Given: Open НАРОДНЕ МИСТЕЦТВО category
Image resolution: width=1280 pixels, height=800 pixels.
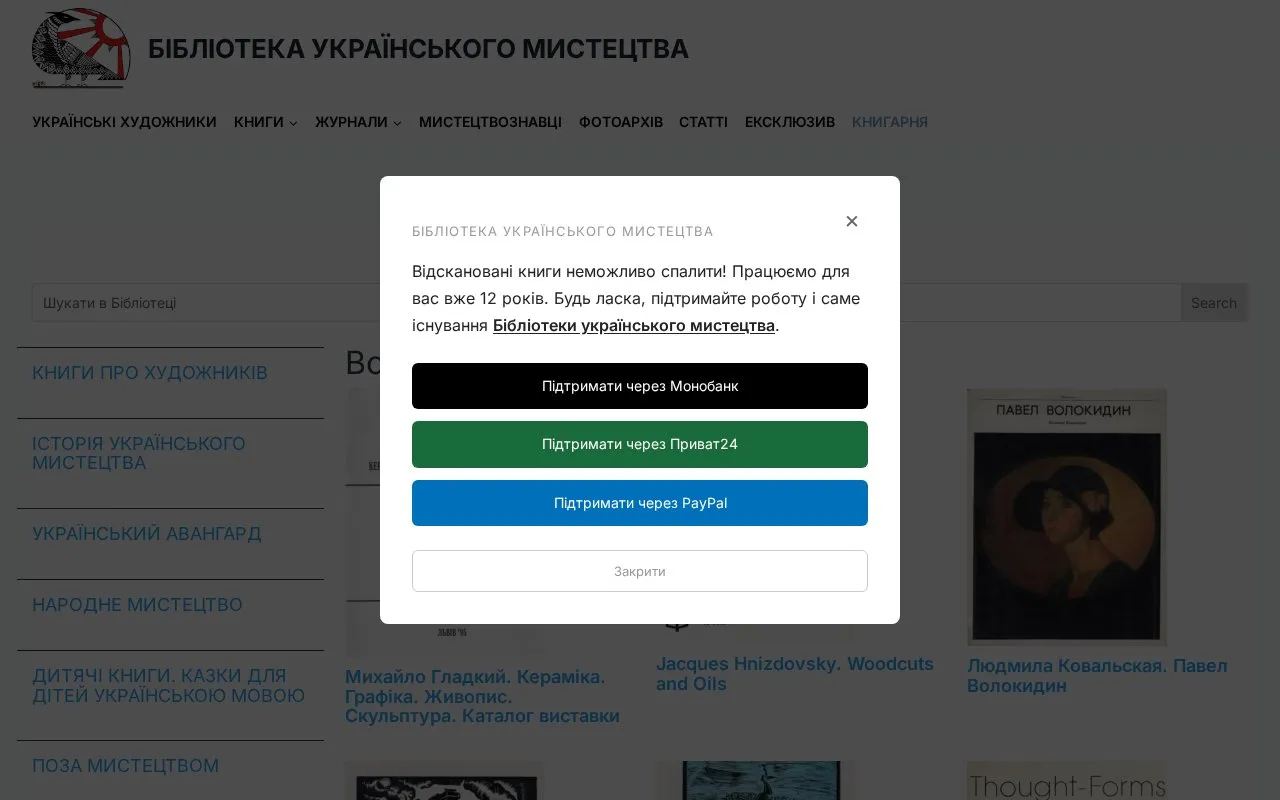Looking at the screenshot, I should (x=138, y=605).
